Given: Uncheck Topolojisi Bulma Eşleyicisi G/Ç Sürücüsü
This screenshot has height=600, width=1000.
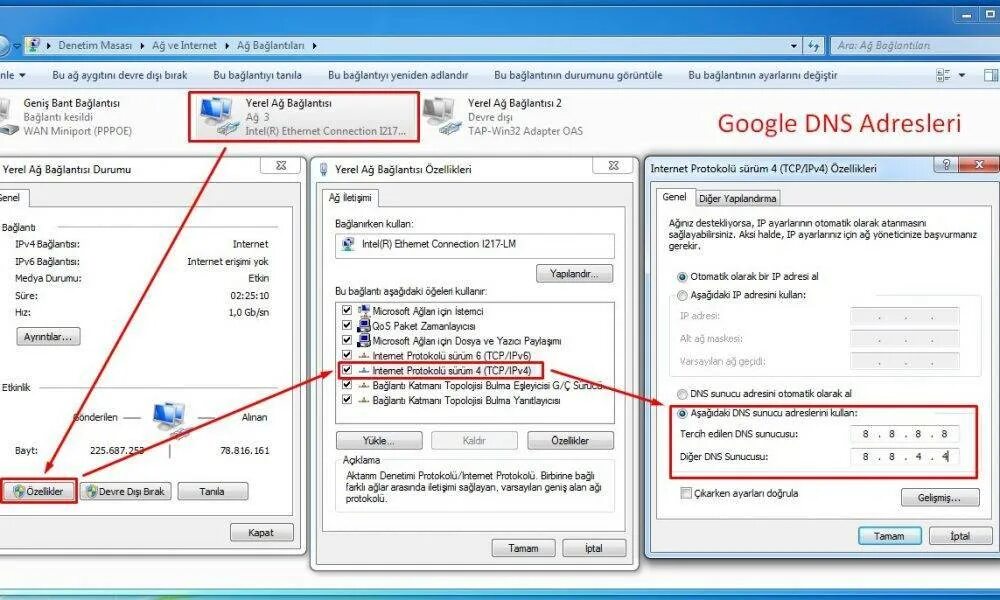Looking at the screenshot, I should [347, 385].
